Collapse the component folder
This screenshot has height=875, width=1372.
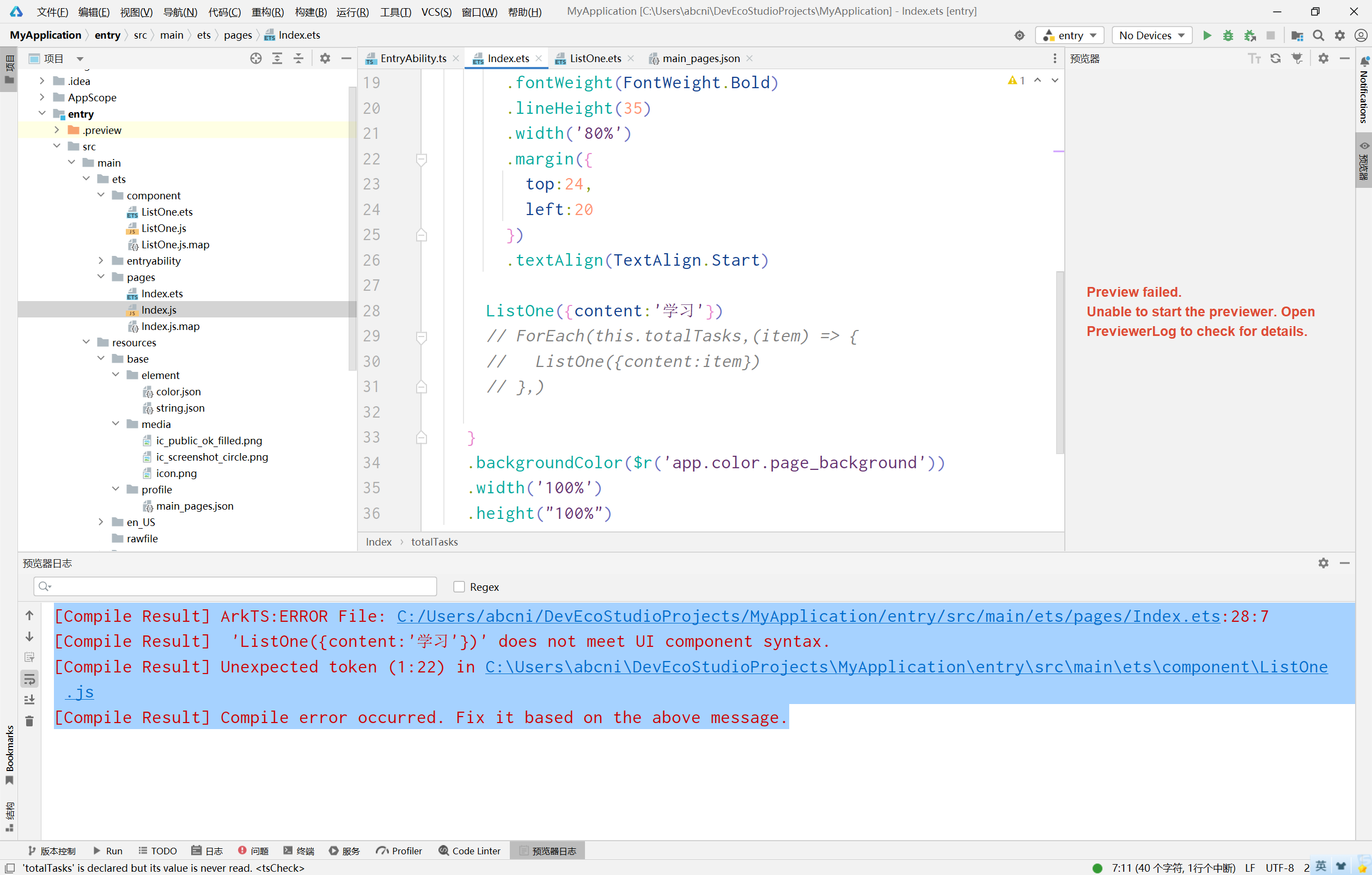coord(101,195)
